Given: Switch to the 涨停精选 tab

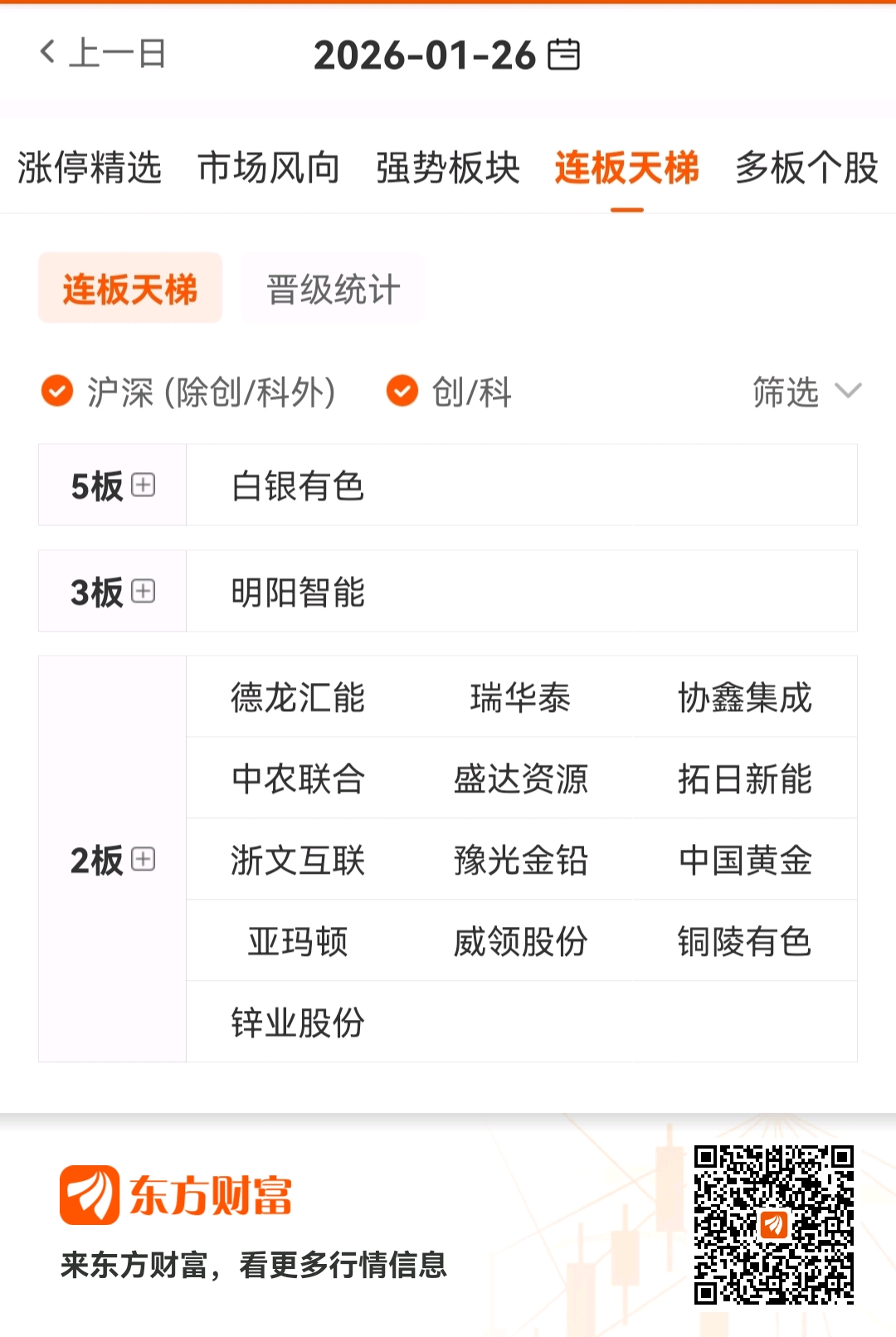Looking at the screenshot, I should [x=90, y=168].
